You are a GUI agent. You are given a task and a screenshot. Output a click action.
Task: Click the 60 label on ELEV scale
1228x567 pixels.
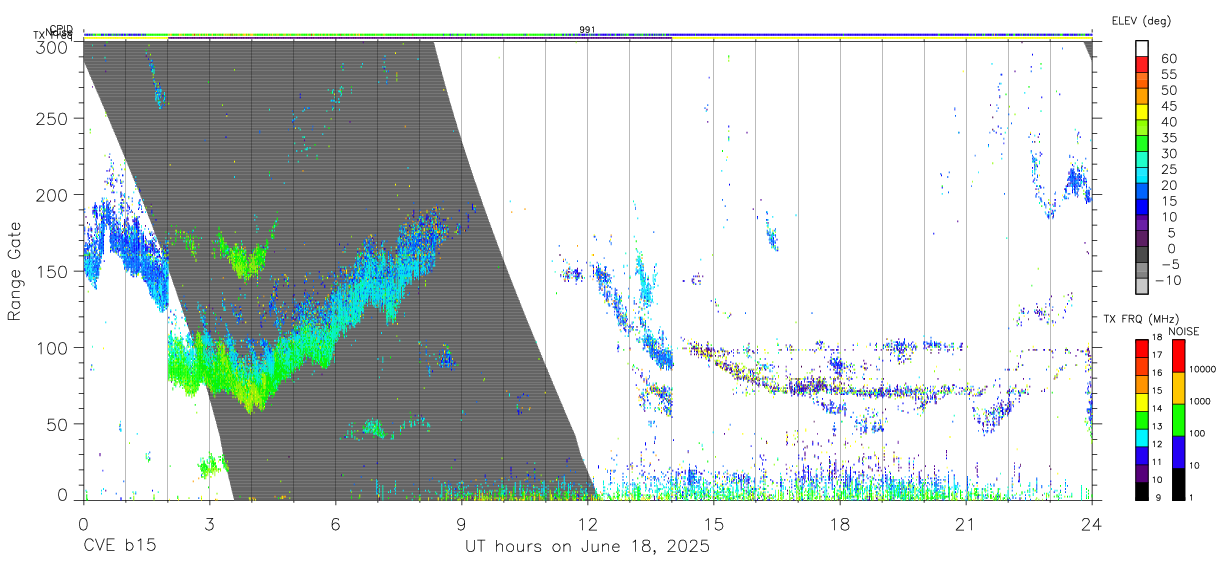(x=1168, y=58)
